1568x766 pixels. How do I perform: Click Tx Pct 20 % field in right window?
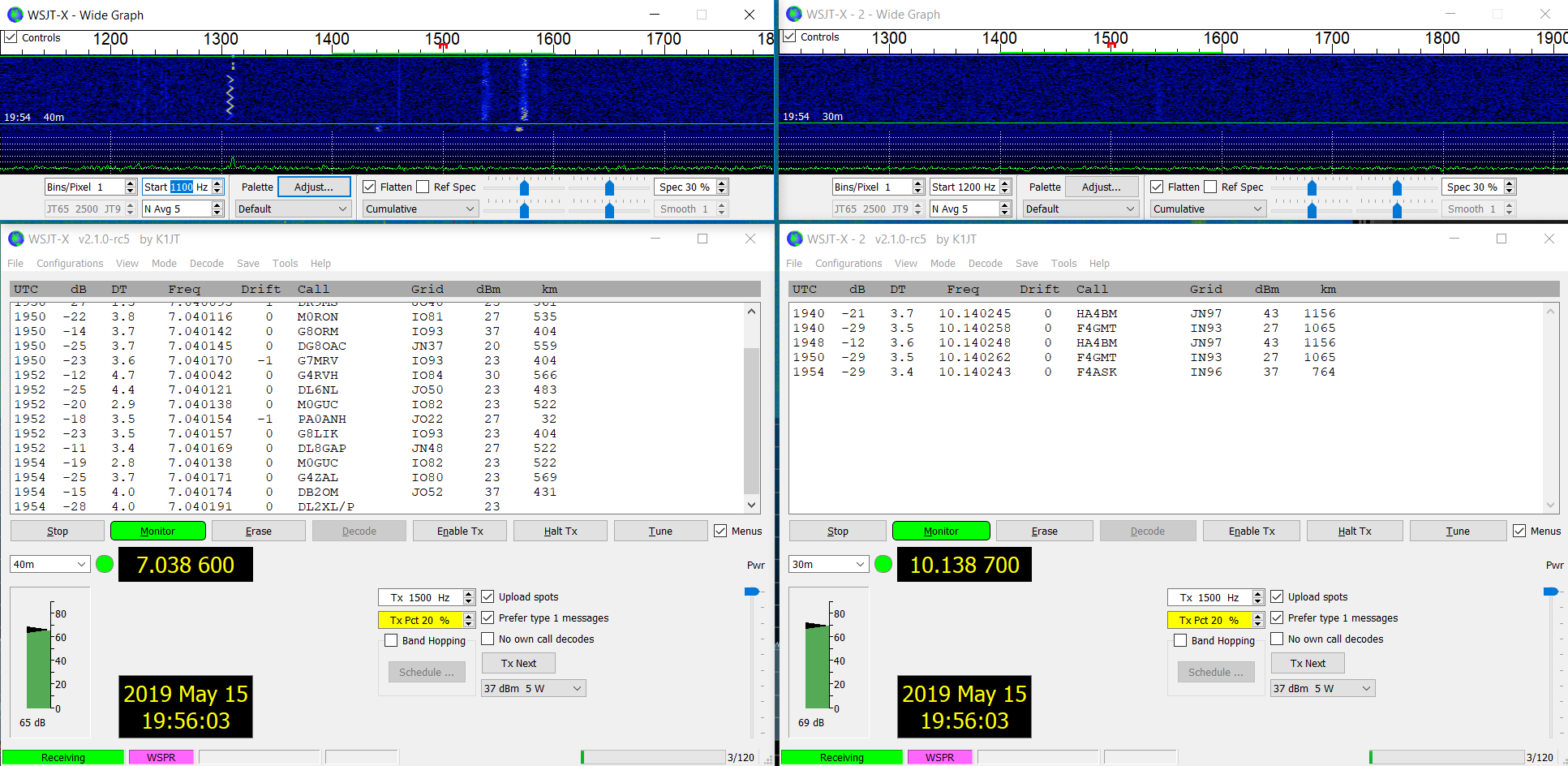tap(1216, 619)
